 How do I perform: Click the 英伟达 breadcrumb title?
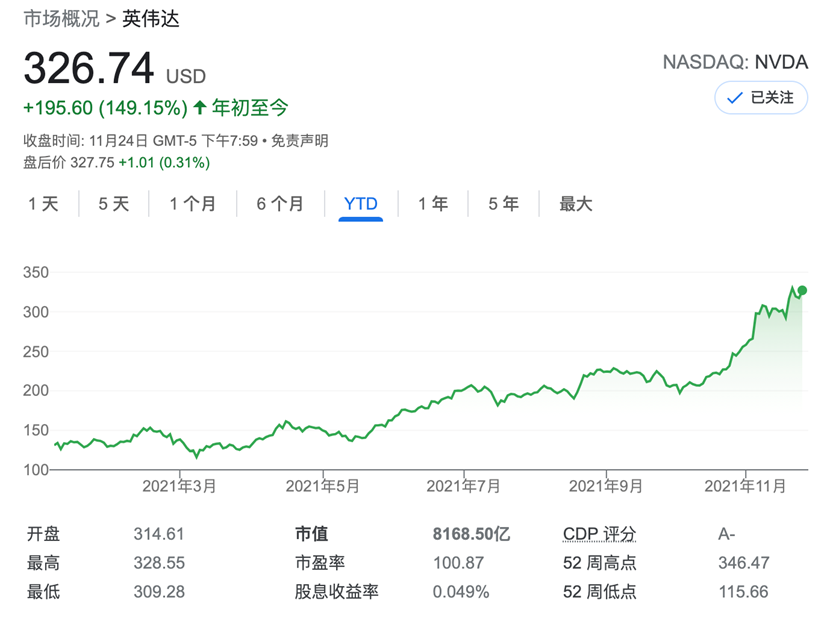151,19
